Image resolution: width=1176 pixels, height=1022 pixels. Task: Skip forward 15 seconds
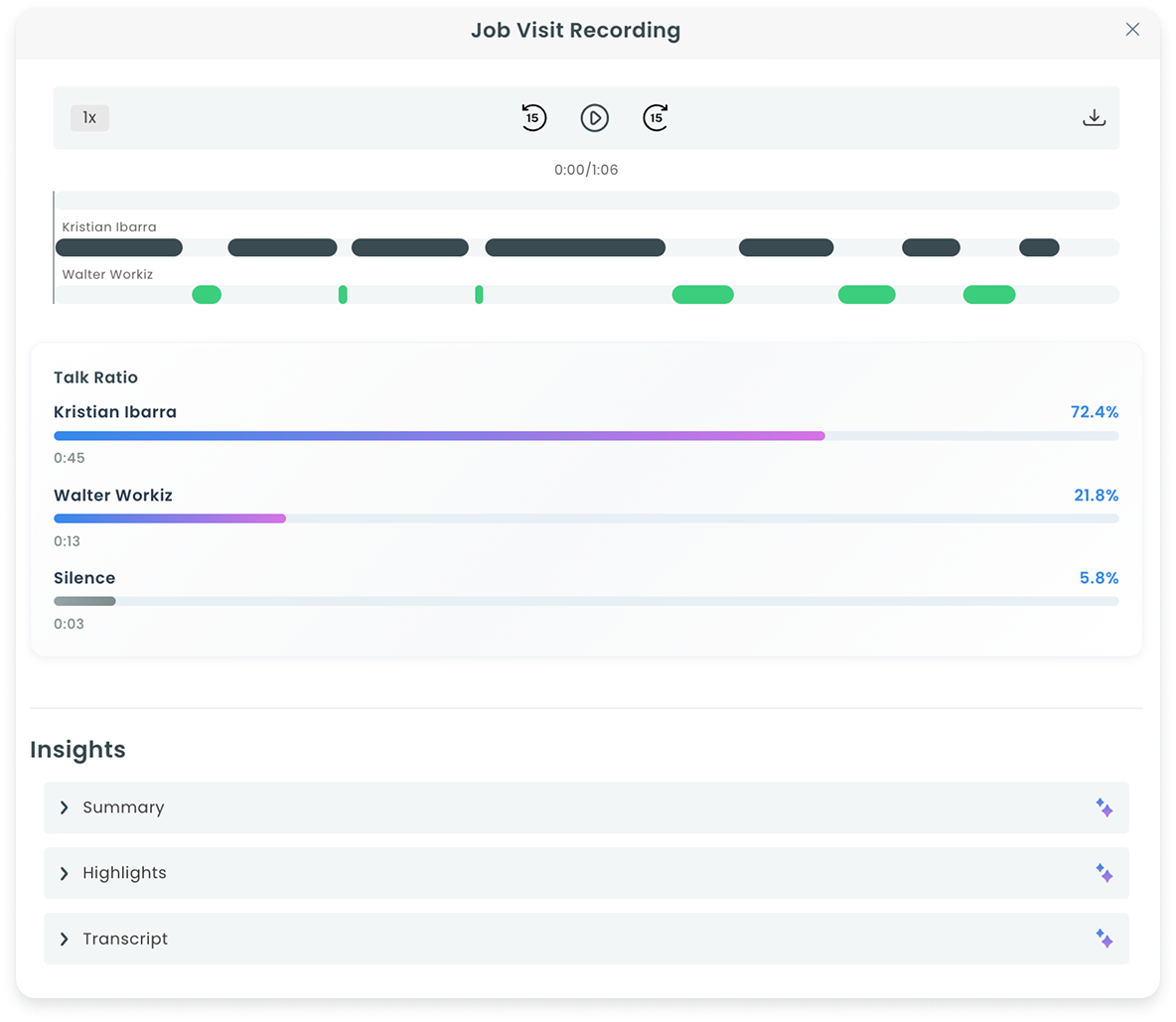656,118
